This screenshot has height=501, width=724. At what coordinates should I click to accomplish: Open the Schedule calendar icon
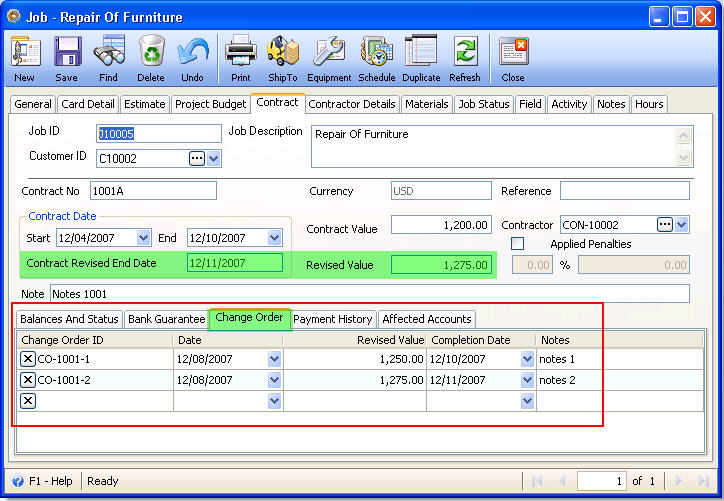(376, 51)
